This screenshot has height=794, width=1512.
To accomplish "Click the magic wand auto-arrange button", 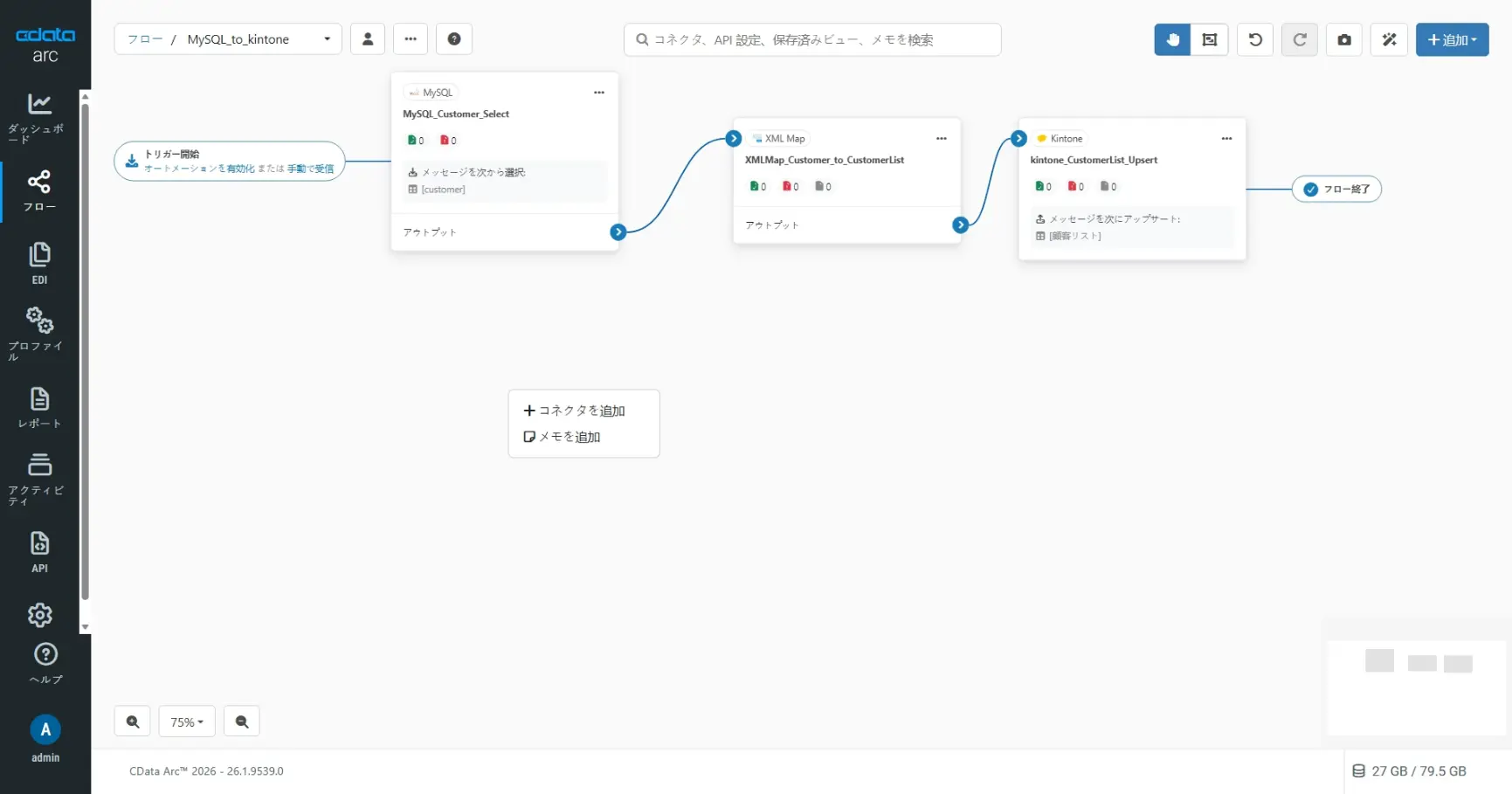I will pos(1389,39).
